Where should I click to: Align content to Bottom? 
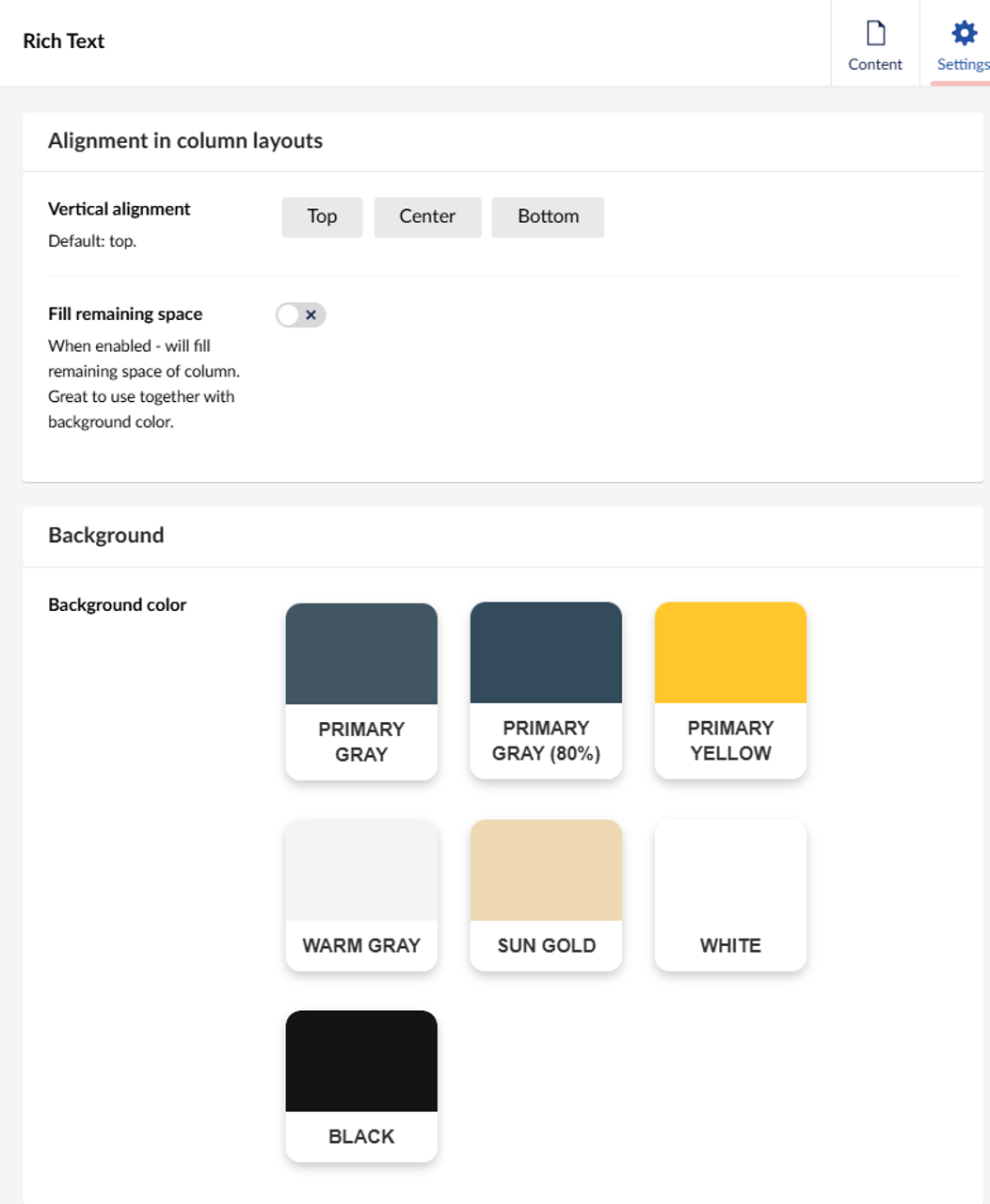pos(548,217)
